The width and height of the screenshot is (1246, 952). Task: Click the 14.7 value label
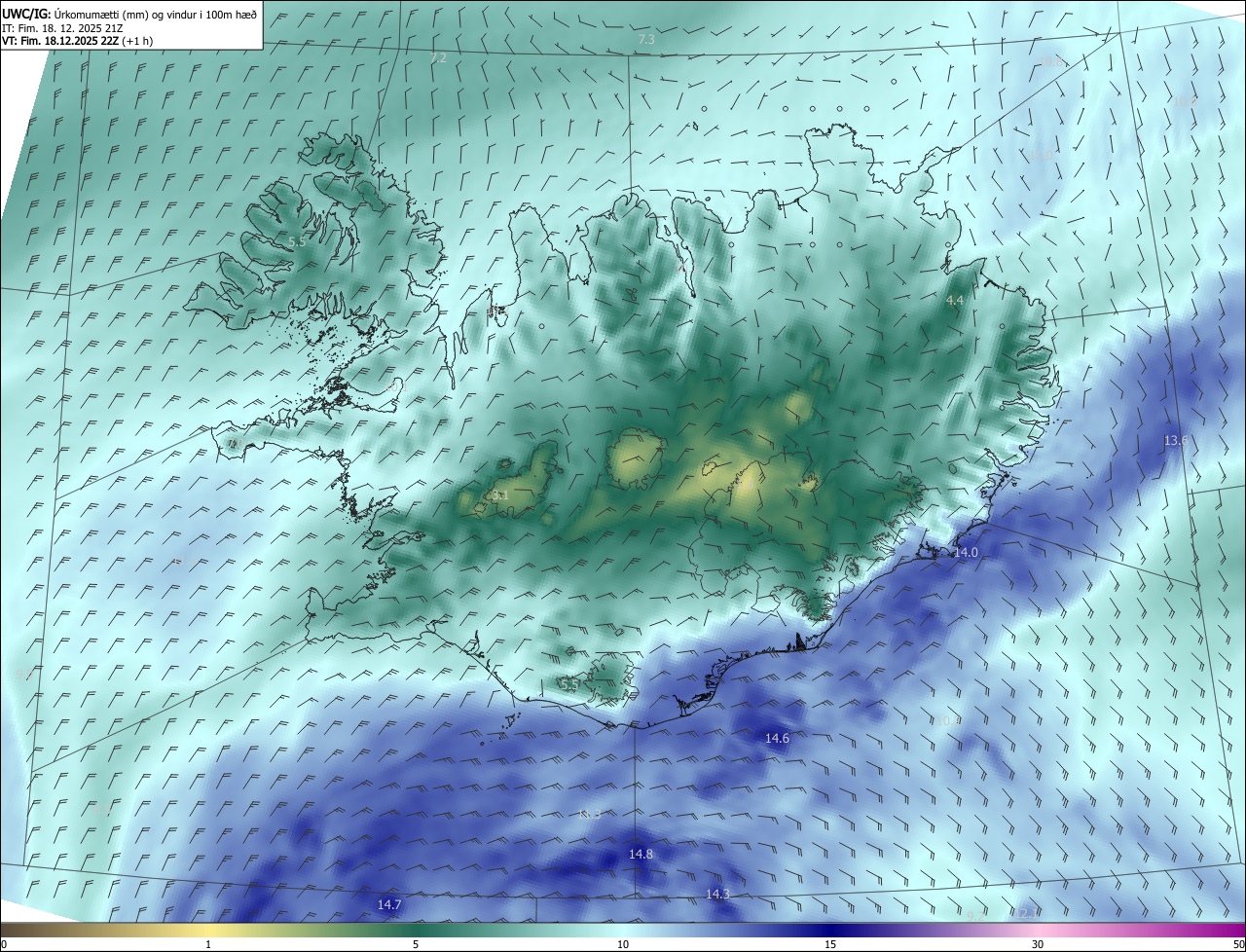388,905
